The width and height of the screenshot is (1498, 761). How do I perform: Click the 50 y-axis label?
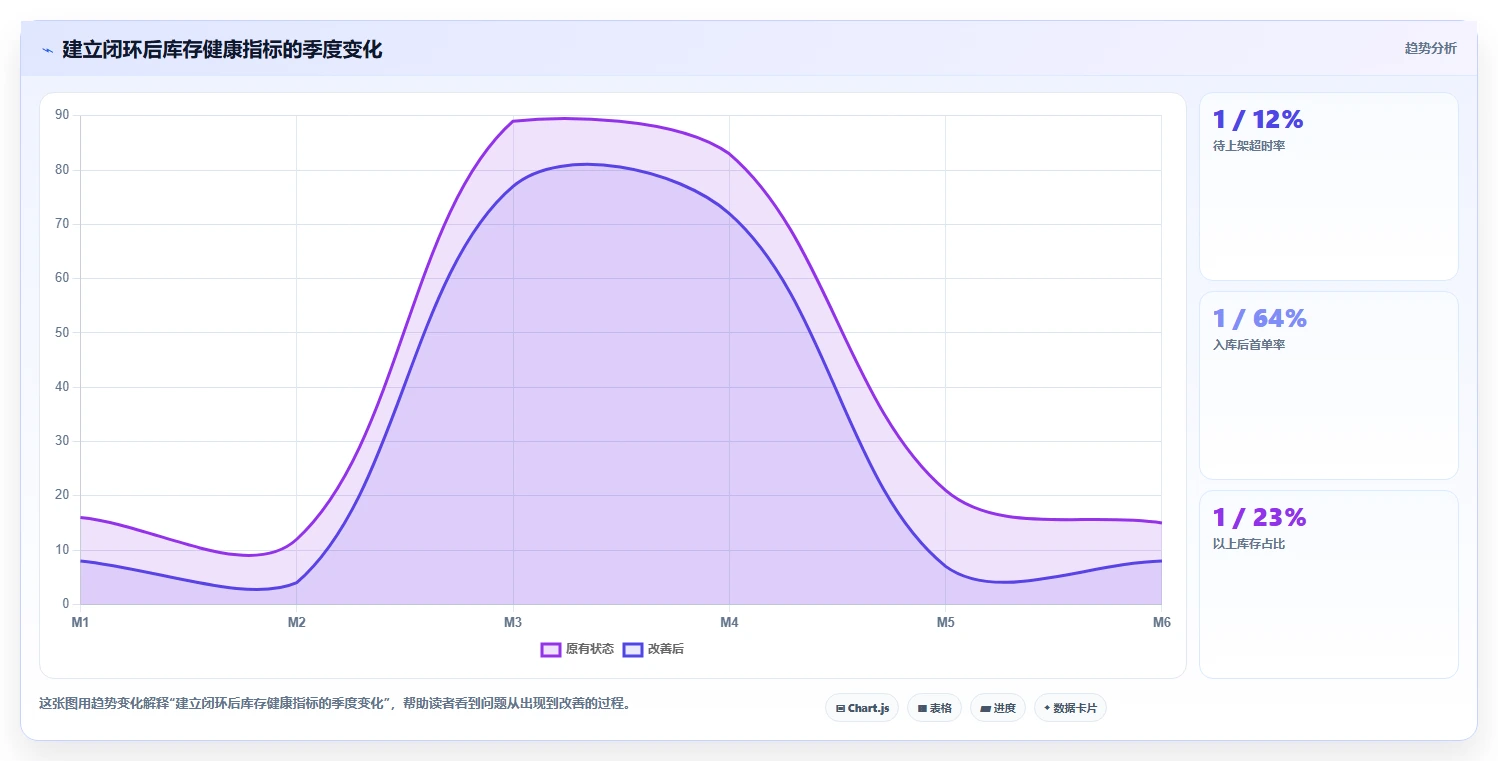[62, 332]
